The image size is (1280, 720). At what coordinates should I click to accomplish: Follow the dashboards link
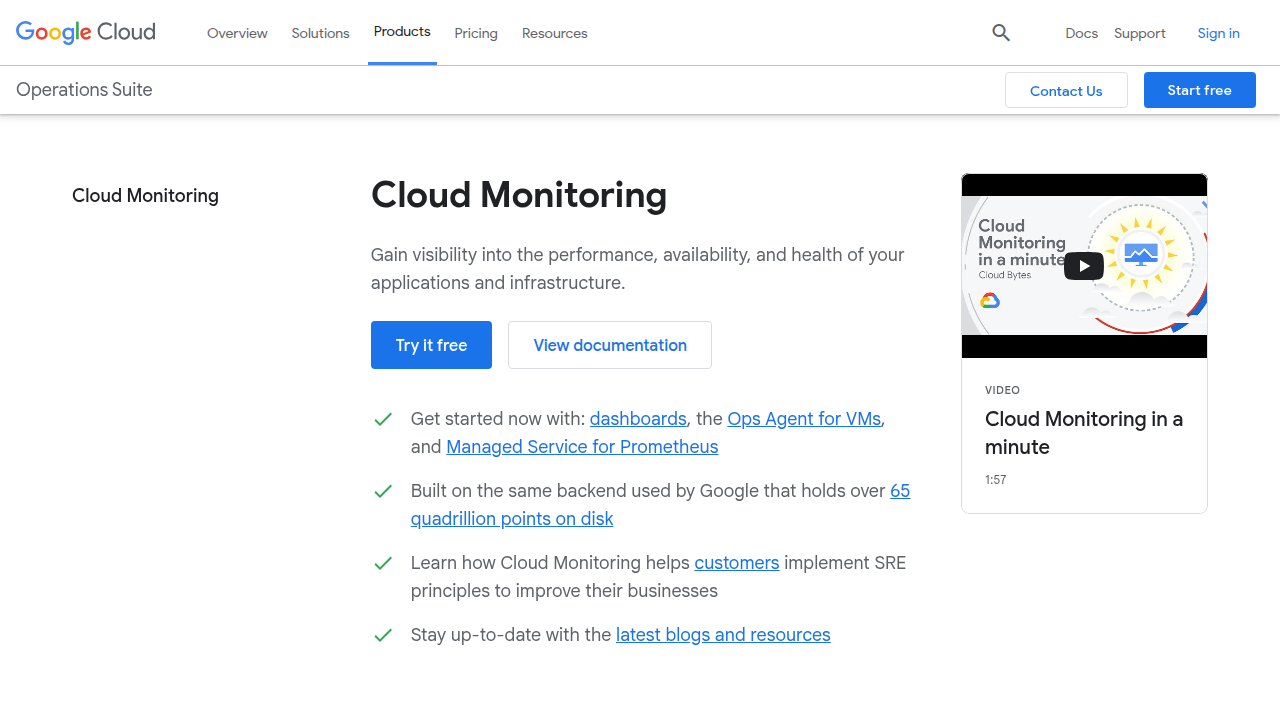pyautogui.click(x=638, y=419)
